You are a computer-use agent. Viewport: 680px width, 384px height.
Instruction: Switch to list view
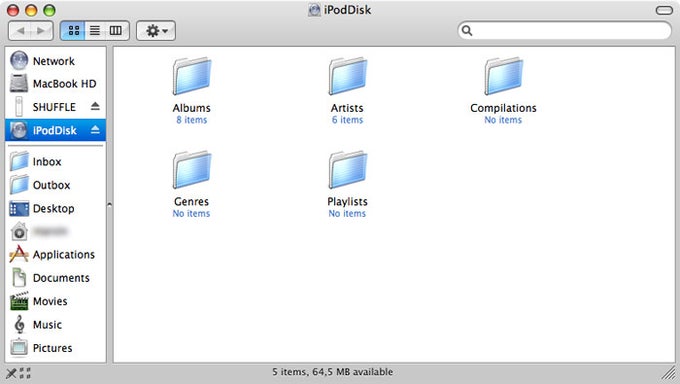click(x=95, y=31)
